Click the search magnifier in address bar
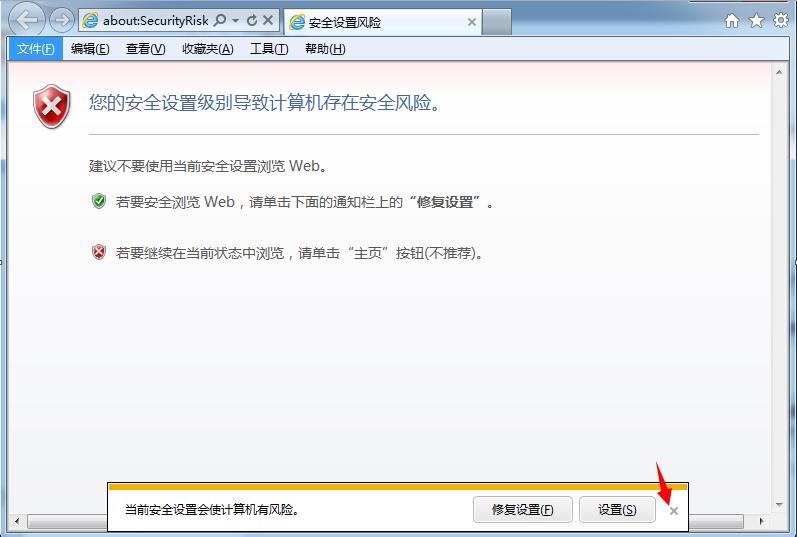 click(220, 21)
